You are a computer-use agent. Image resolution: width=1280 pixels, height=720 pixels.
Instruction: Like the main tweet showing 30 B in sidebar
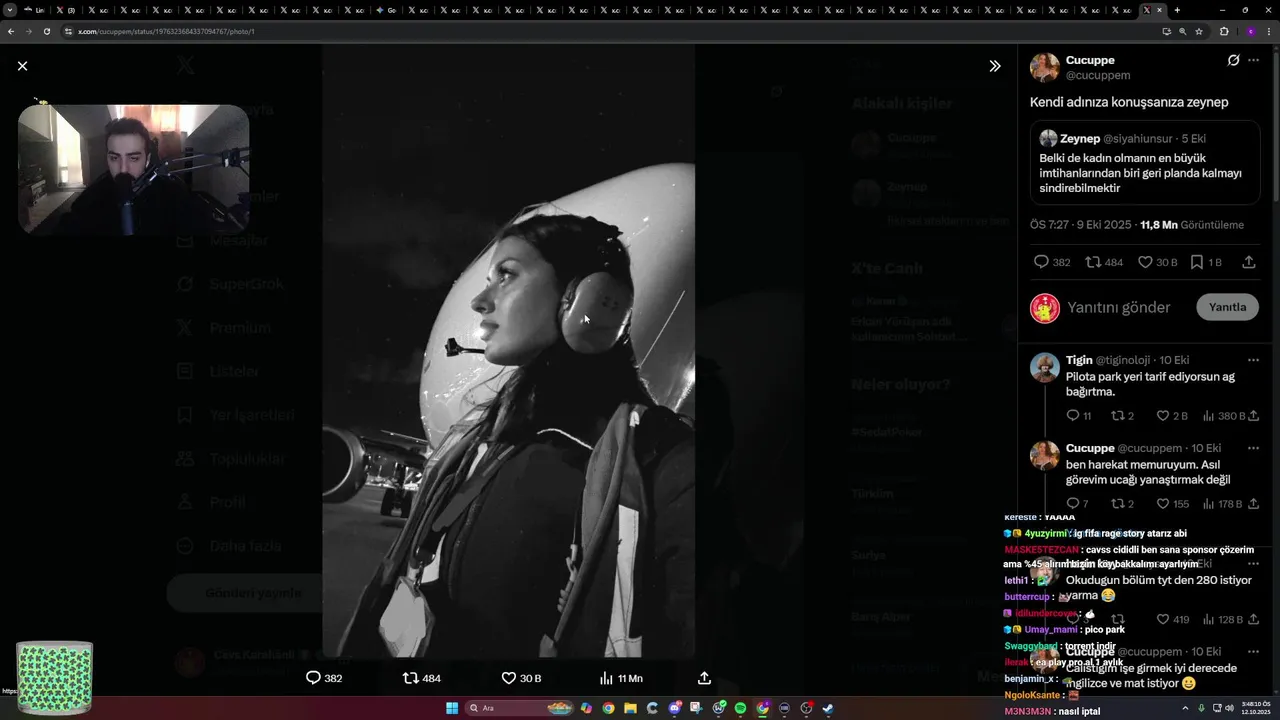(1157, 262)
